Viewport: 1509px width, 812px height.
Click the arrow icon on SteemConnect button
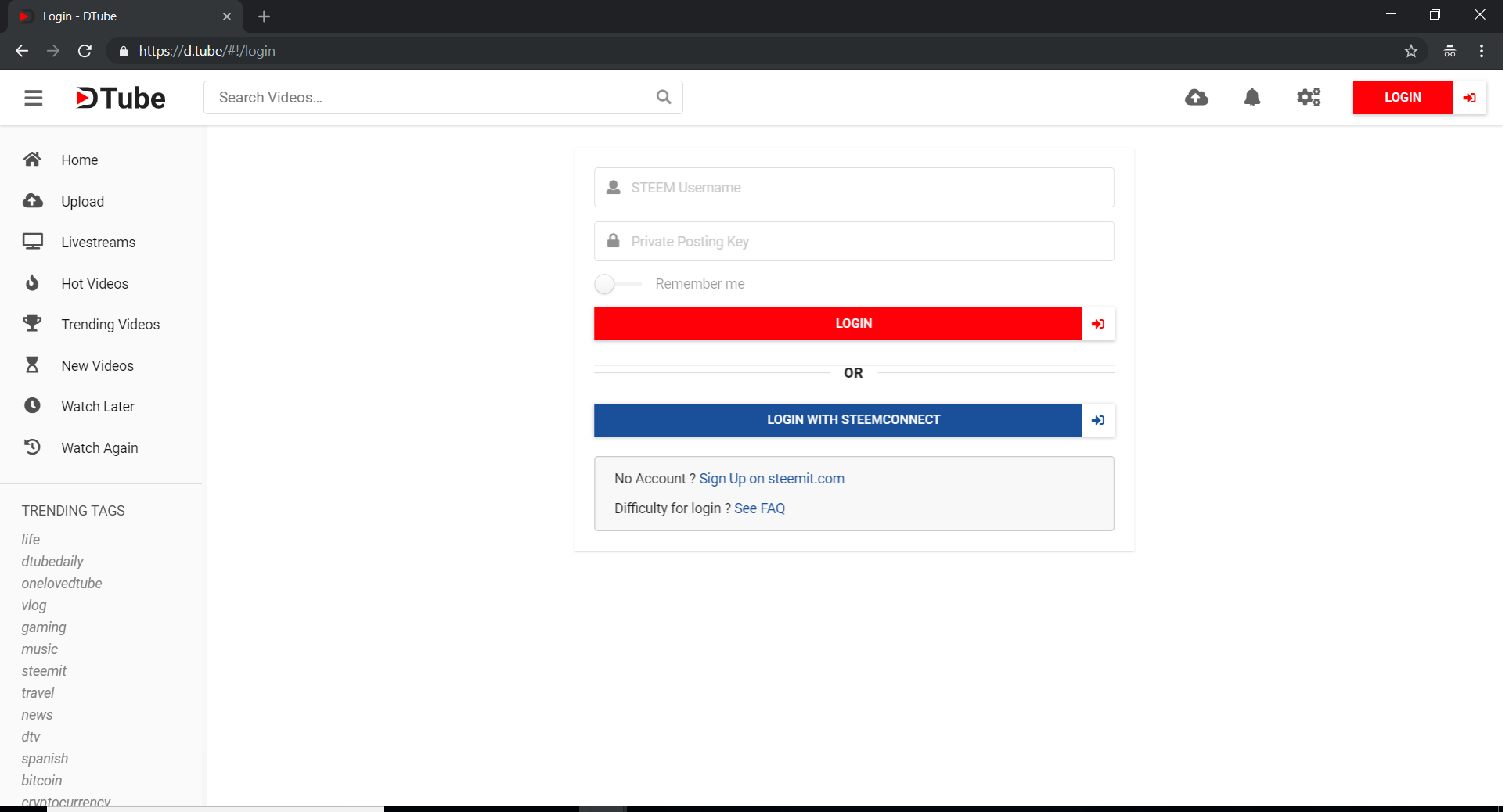(1098, 420)
